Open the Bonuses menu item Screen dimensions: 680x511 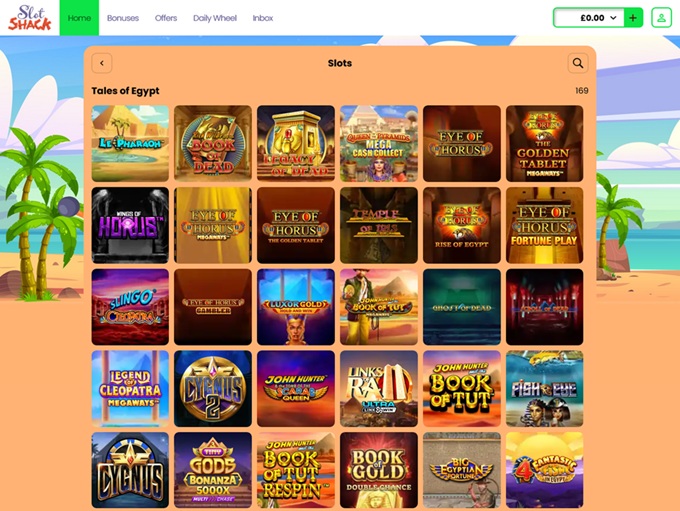(123, 18)
